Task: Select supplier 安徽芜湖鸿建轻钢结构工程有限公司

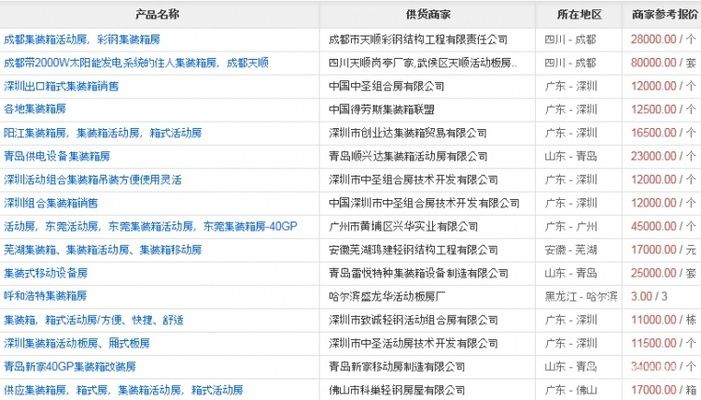Action: tap(413, 249)
